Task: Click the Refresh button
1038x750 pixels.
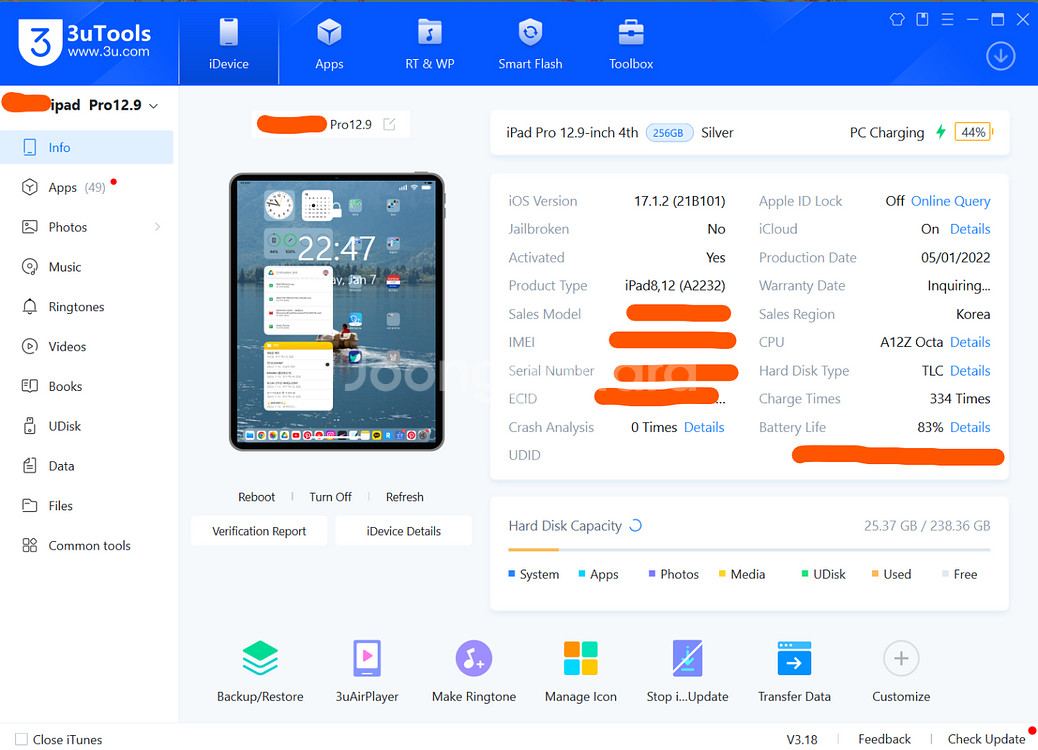Action: (404, 496)
